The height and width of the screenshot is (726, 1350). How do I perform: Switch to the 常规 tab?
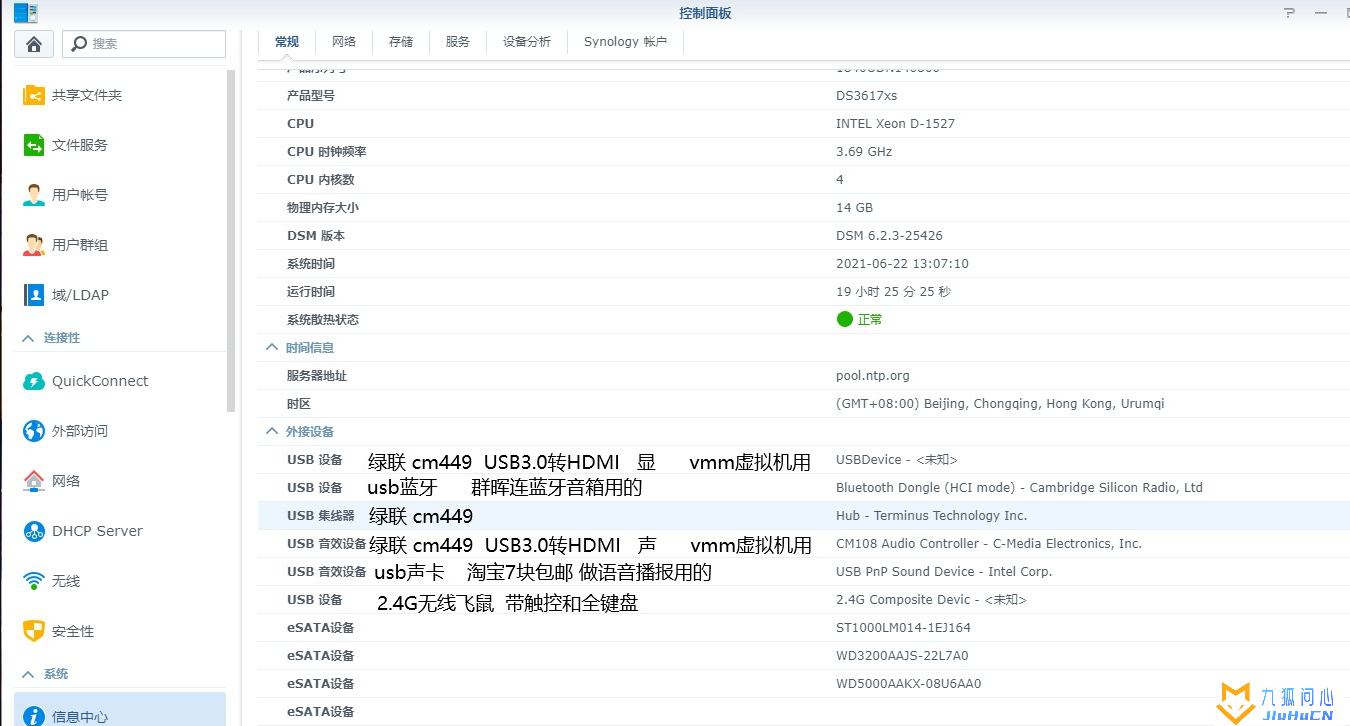[287, 42]
